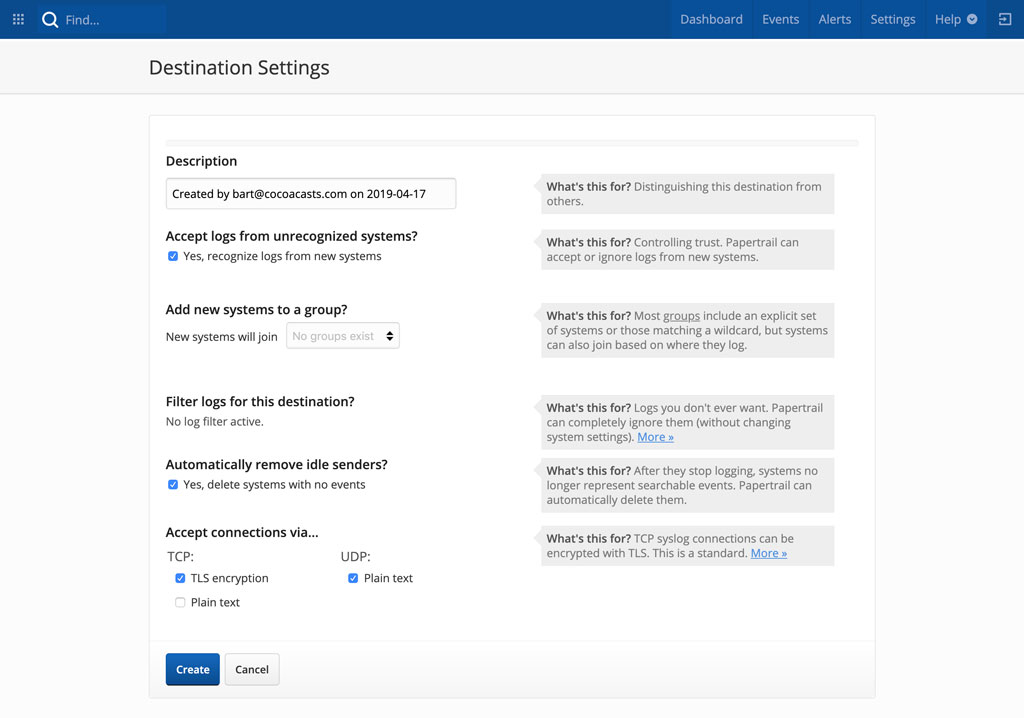
Task: Click the Create button
Action: pyautogui.click(x=192, y=669)
